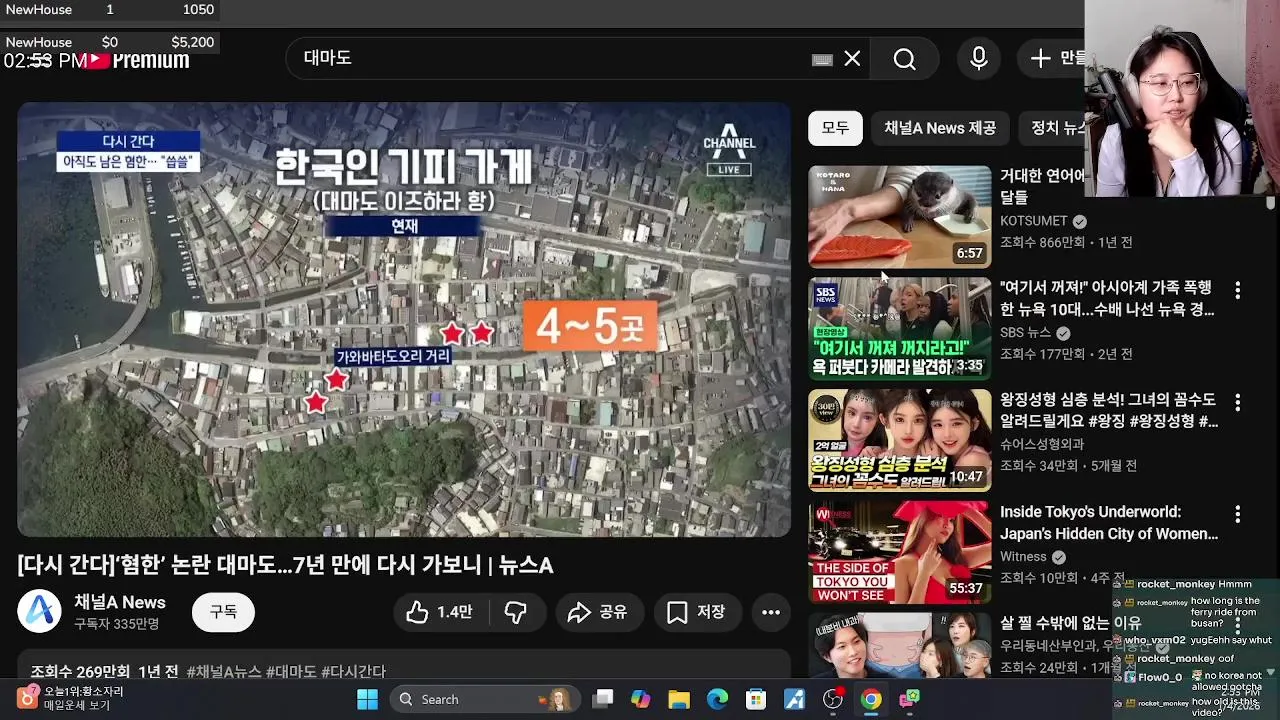This screenshot has width=1280, height=720.
Task: Click the #다시간다 hashtag
Action: click(353, 671)
